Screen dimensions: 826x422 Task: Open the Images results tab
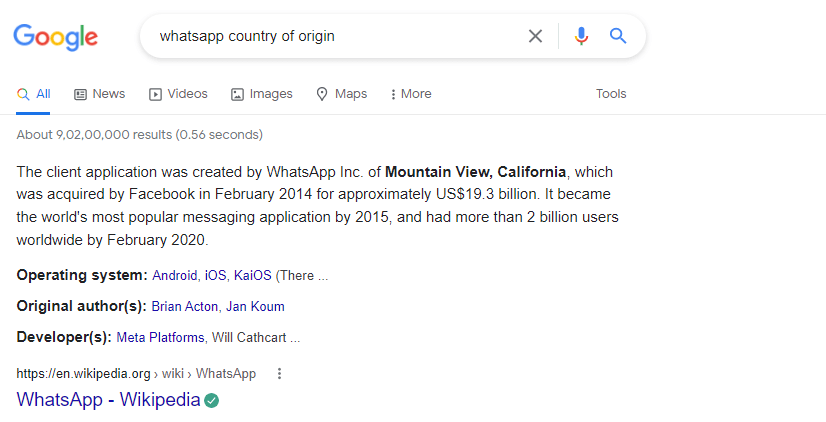coord(262,94)
